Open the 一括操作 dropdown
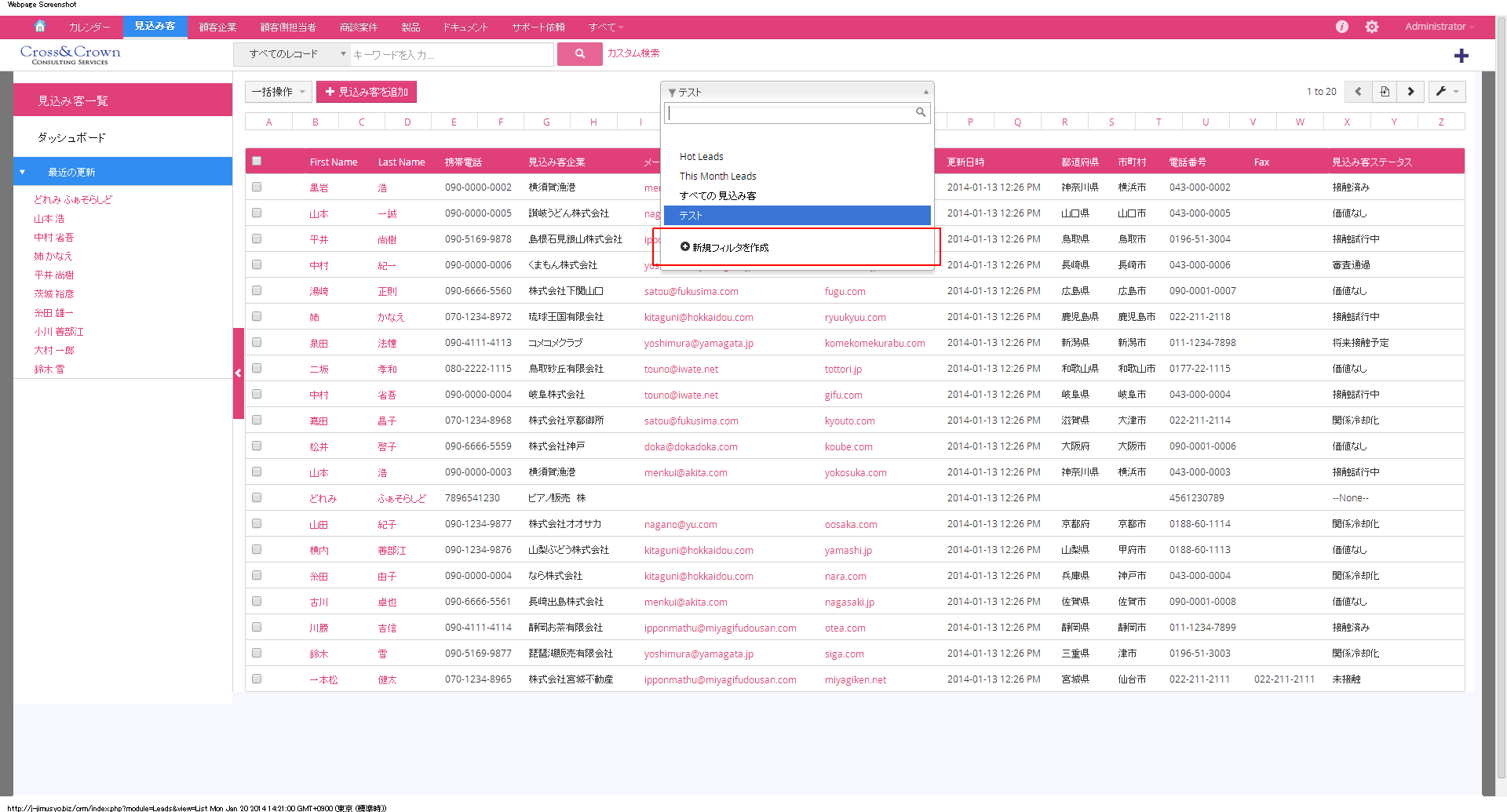The image size is (1507, 812). (x=278, y=92)
